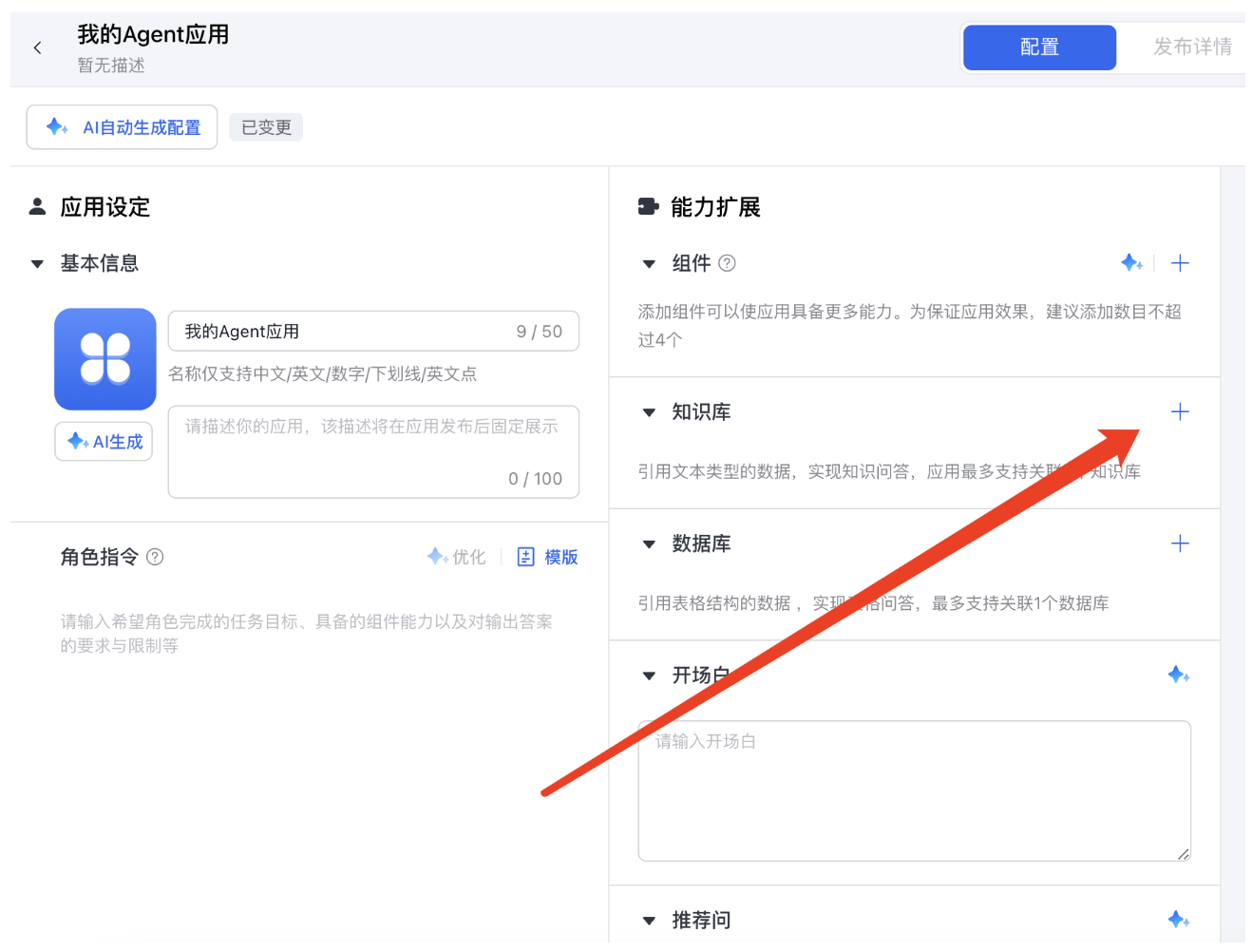Viewport: 1252px width, 952px height.
Task: Open help icon next to 角色指令
Action: tap(155, 557)
